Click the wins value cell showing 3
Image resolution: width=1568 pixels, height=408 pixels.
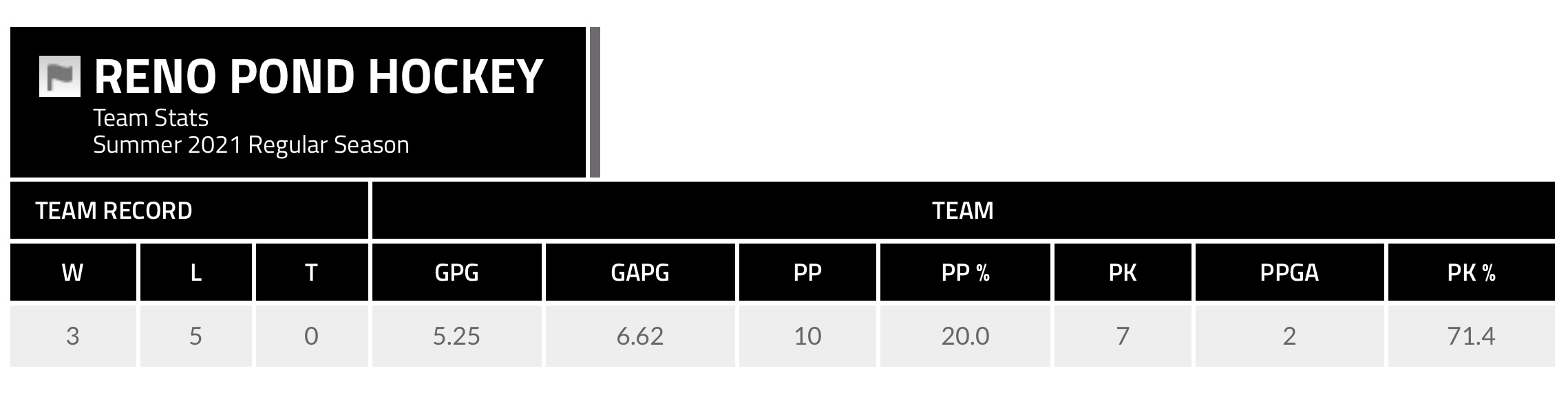[72, 336]
